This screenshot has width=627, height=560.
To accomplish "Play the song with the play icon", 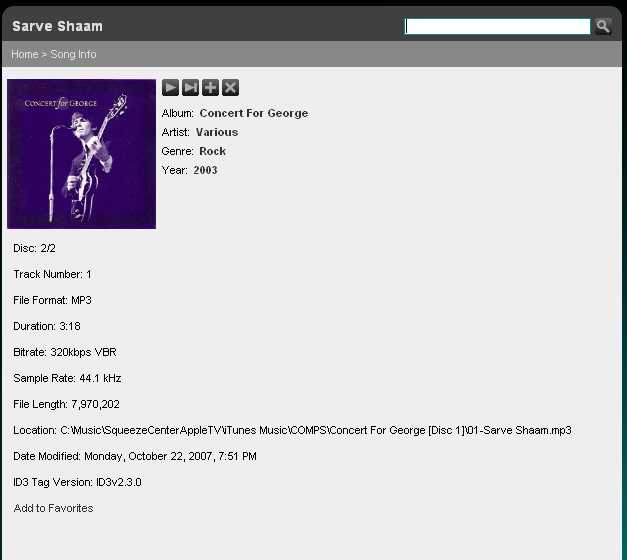I will tap(170, 88).
